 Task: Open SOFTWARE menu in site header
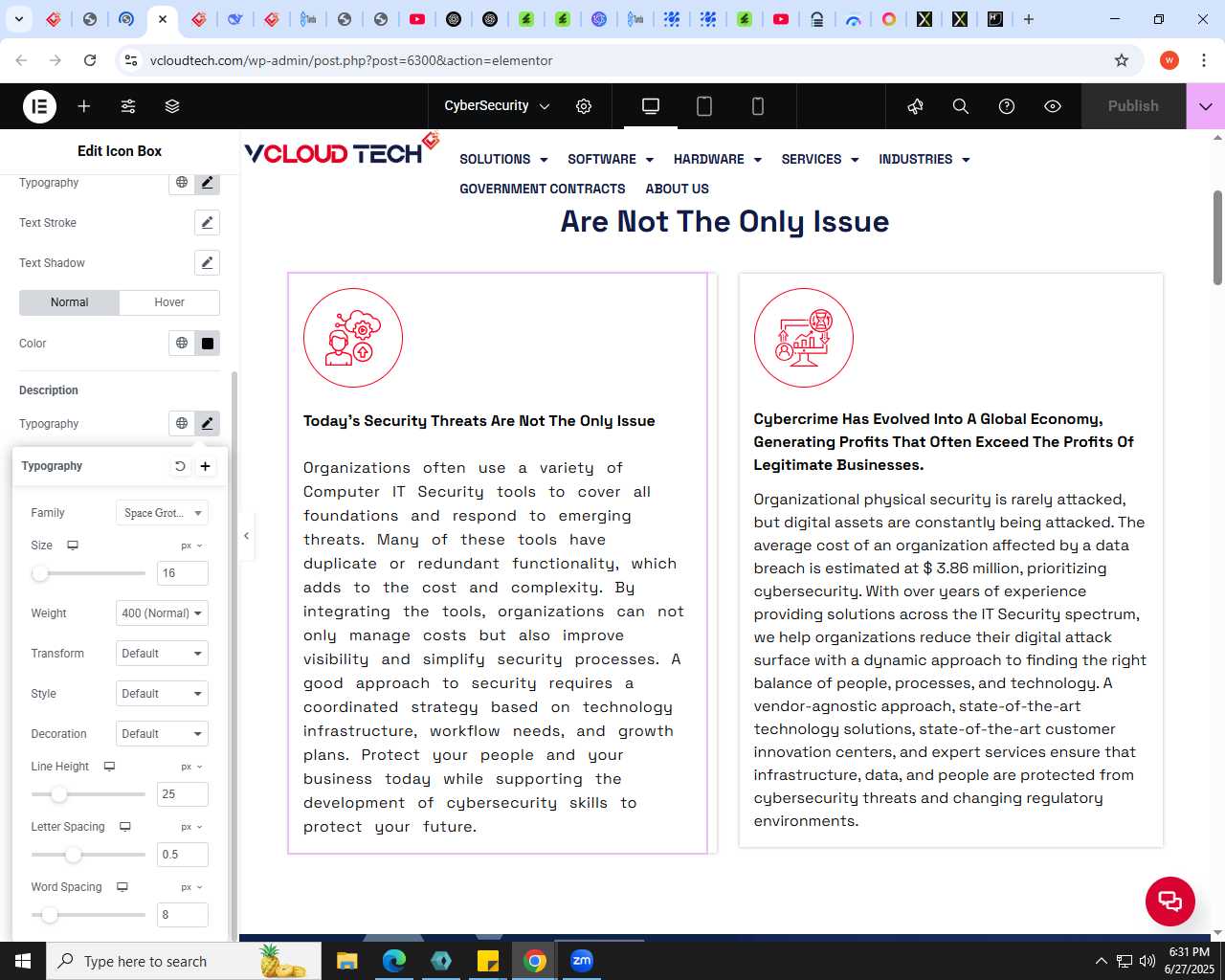click(611, 160)
